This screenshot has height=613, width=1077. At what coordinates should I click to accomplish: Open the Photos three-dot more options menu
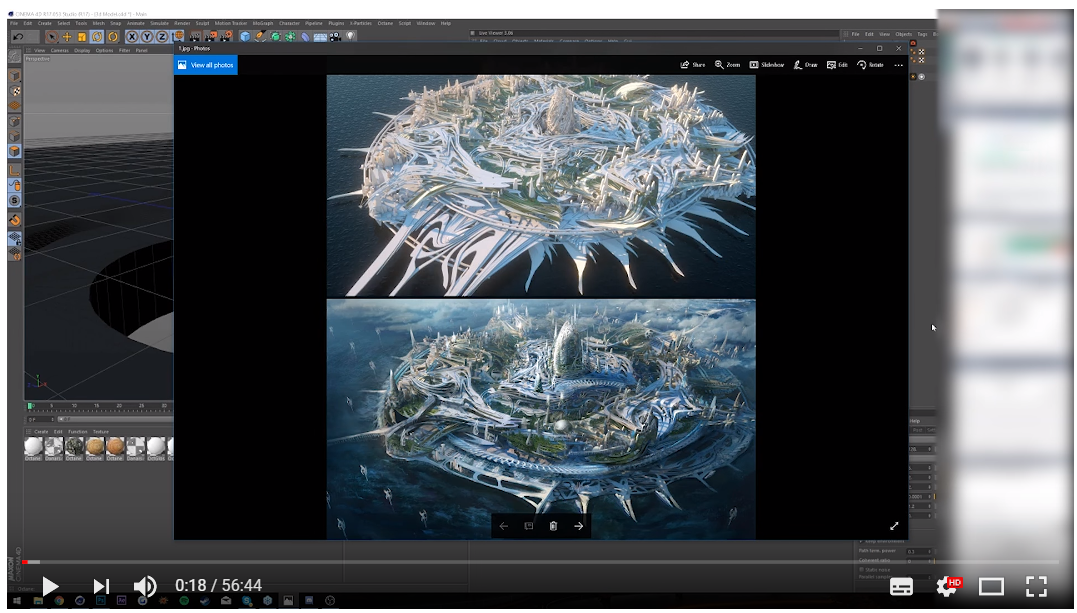coord(898,65)
